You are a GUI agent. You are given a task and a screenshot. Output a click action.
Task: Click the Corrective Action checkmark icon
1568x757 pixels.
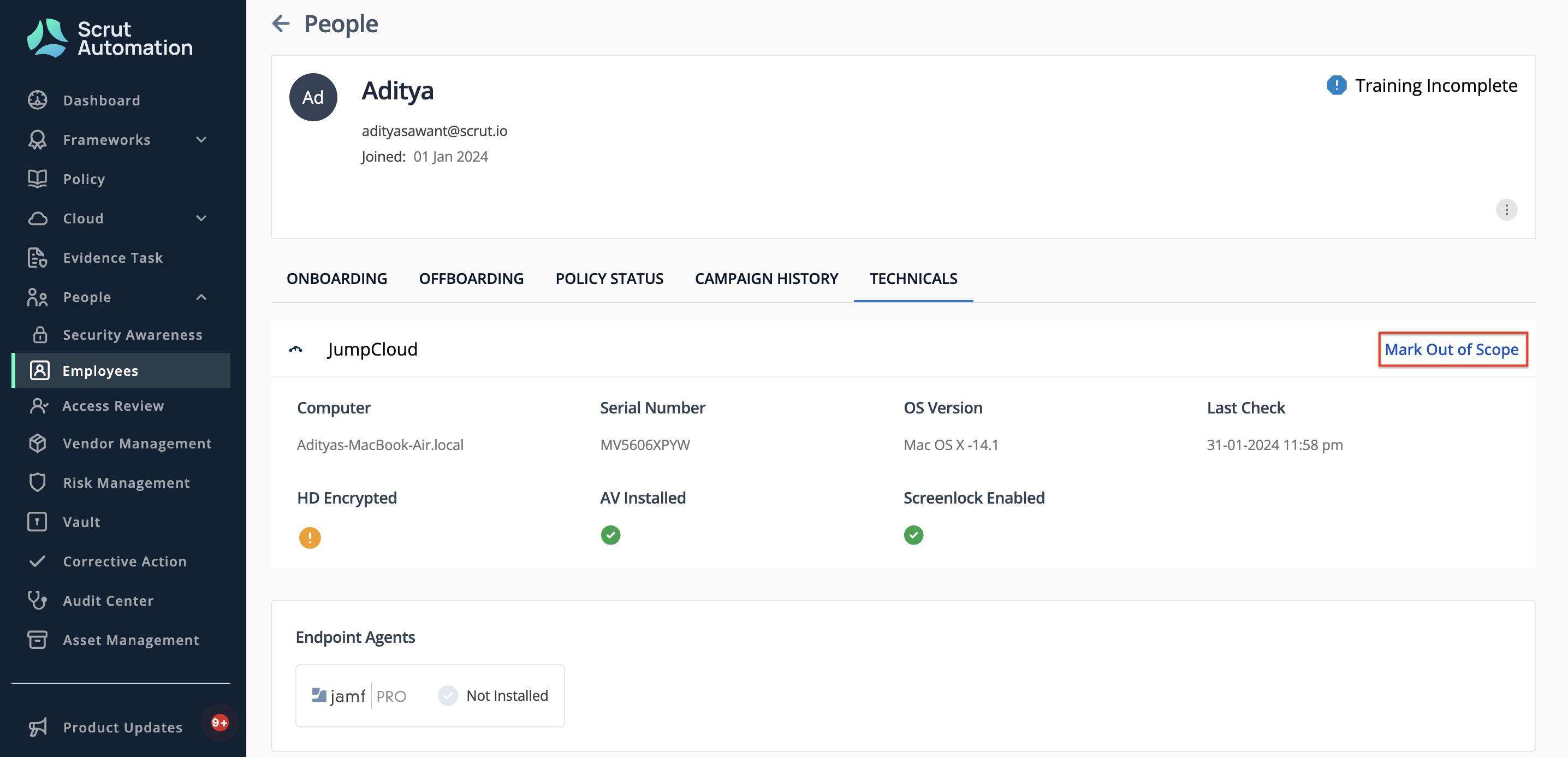tap(38, 561)
